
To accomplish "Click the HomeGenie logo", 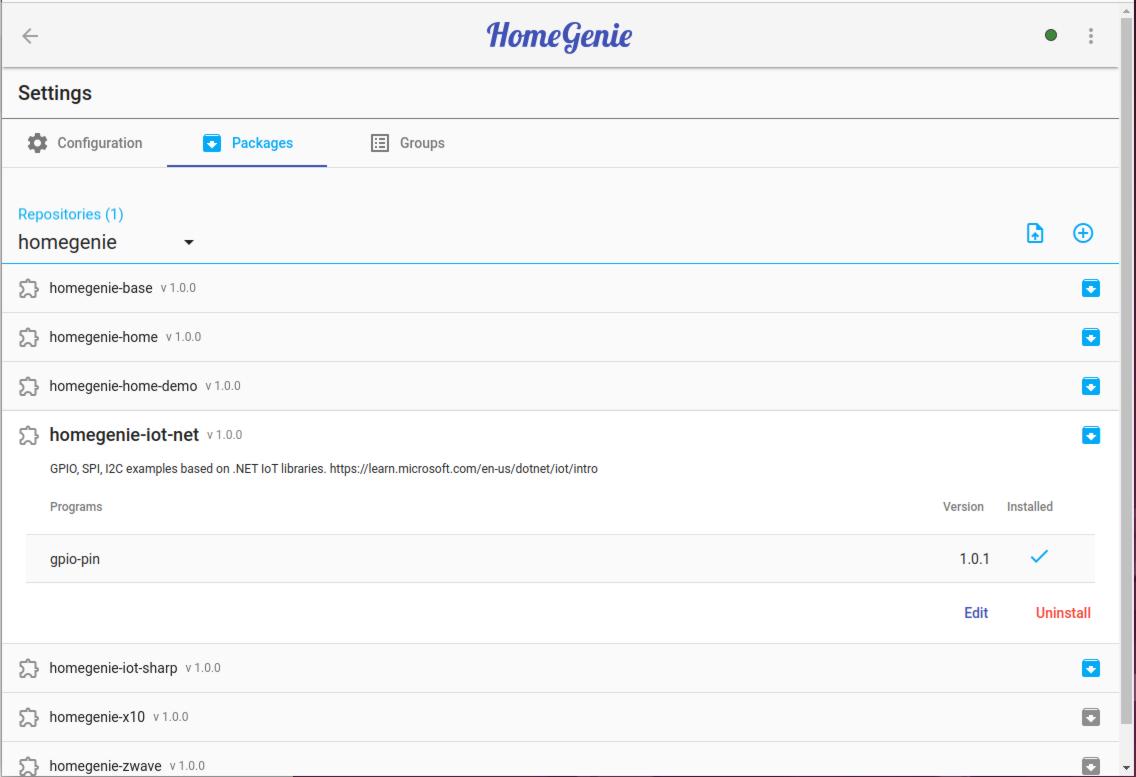I will (559, 36).
